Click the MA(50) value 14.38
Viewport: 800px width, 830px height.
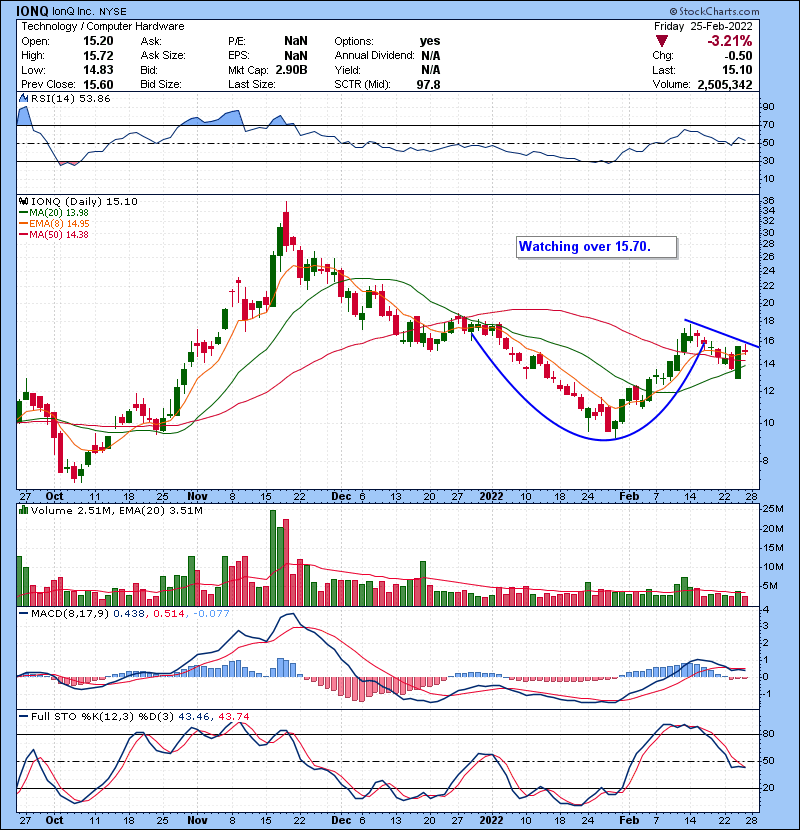point(77,234)
